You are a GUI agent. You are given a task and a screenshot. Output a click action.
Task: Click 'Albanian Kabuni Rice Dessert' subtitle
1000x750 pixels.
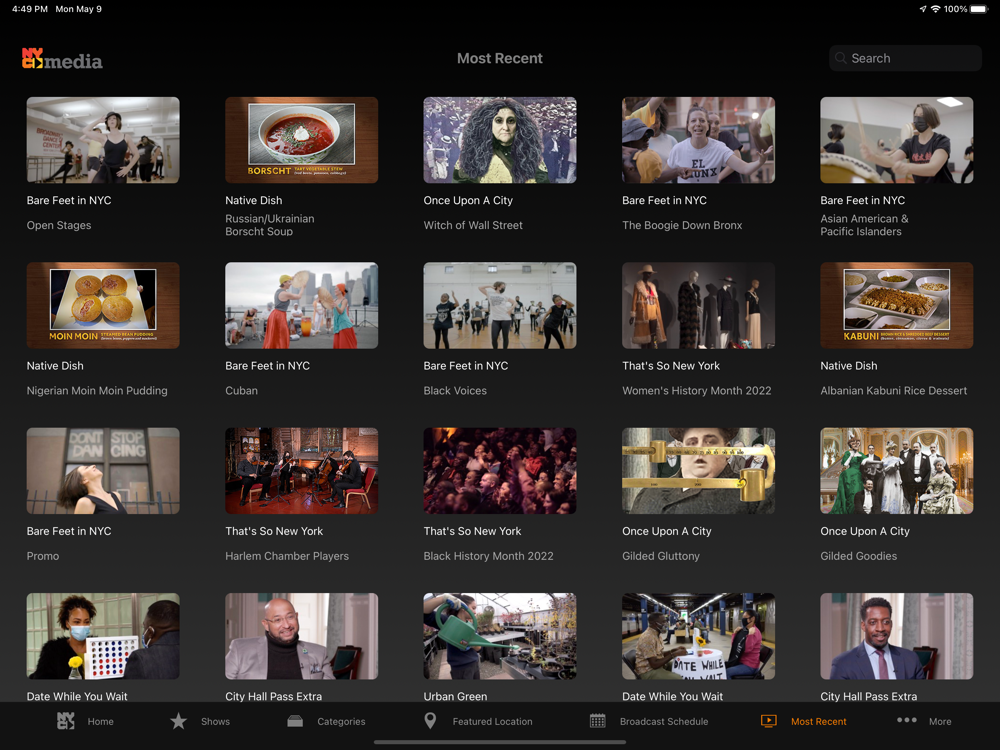(x=893, y=390)
